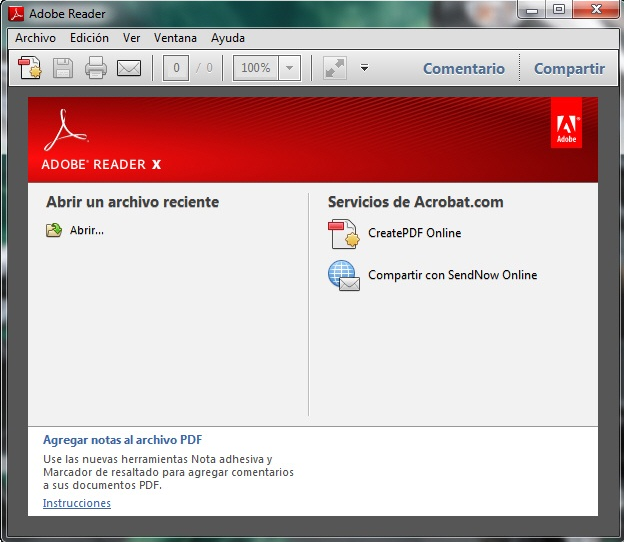Open the Ver menu
The width and height of the screenshot is (624, 542).
click(131, 38)
